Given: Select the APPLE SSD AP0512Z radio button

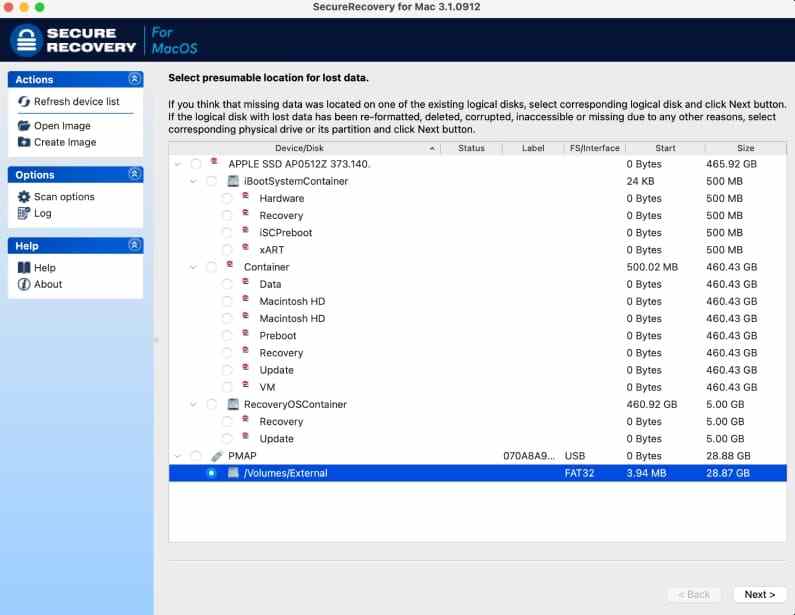Looking at the screenshot, I should coord(196,164).
